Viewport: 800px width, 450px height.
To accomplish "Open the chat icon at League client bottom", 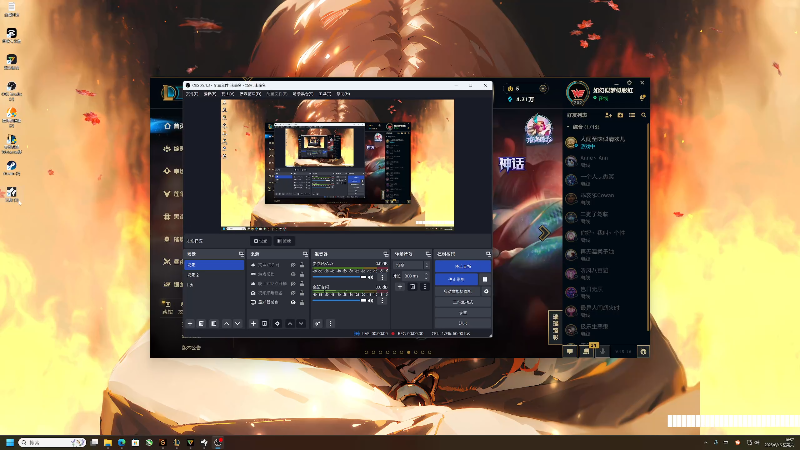I will [570, 352].
